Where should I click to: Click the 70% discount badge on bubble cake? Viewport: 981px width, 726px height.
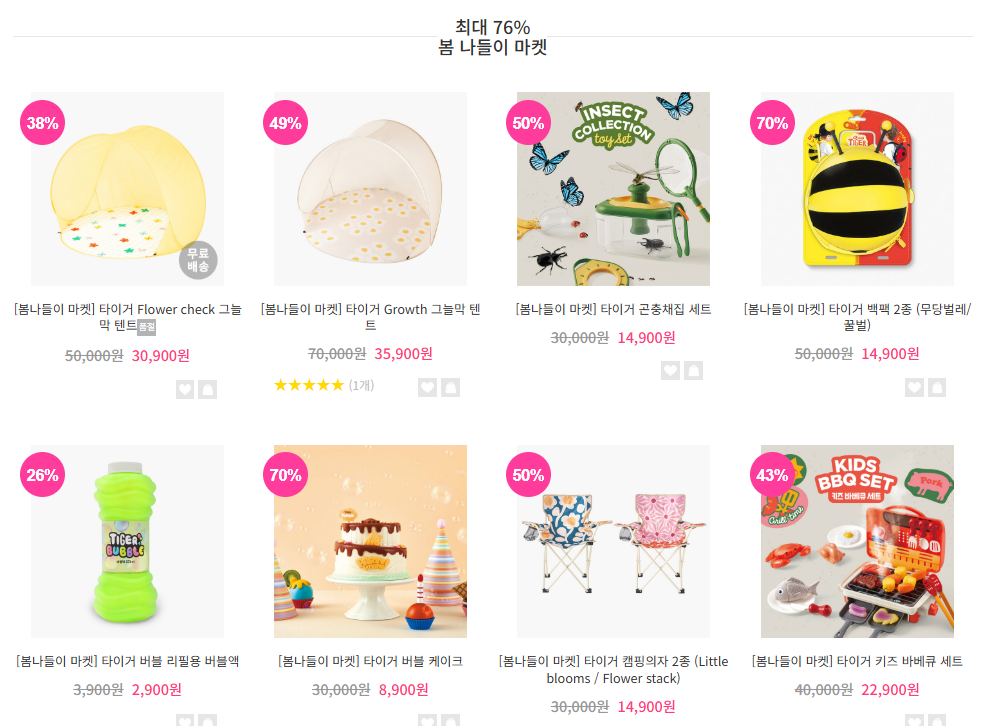(x=285, y=475)
